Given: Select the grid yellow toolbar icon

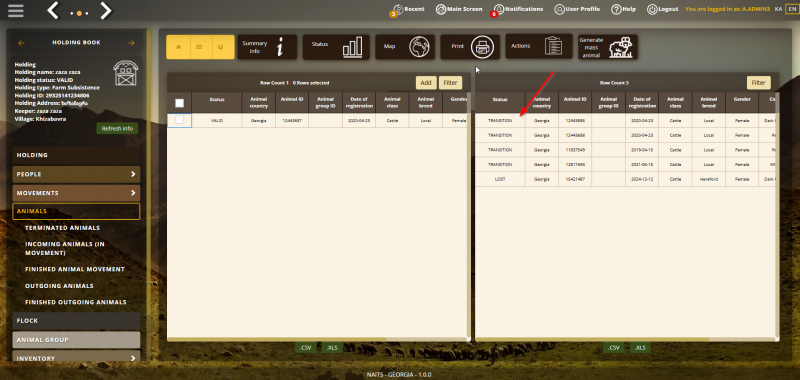Looking at the screenshot, I should pyautogui.click(x=199, y=47).
